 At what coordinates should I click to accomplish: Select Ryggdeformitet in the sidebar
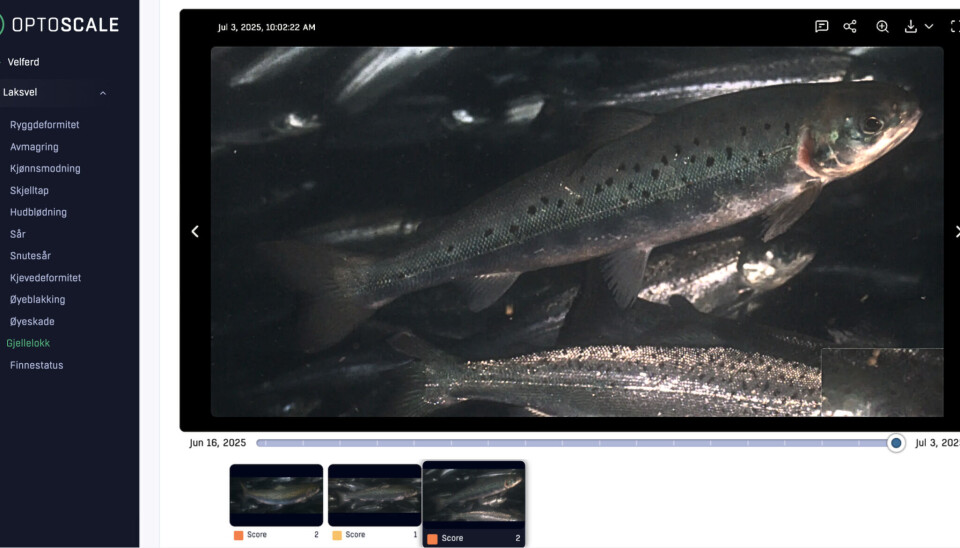pyautogui.click(x=44, y=125)
